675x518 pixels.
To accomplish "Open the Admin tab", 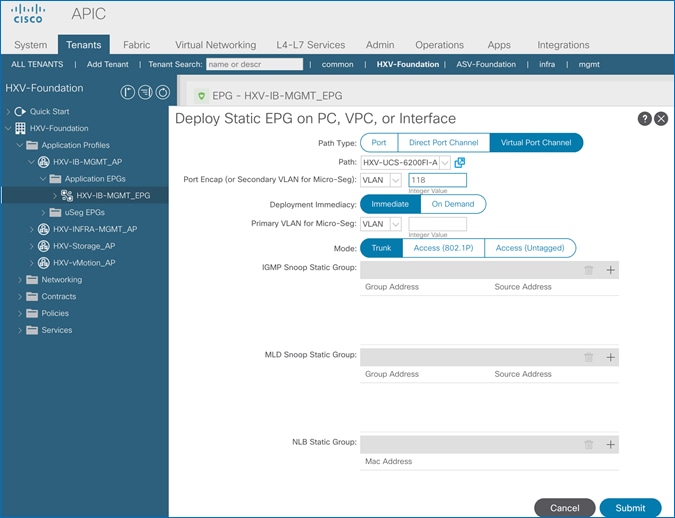I will (x=380, y=45).
